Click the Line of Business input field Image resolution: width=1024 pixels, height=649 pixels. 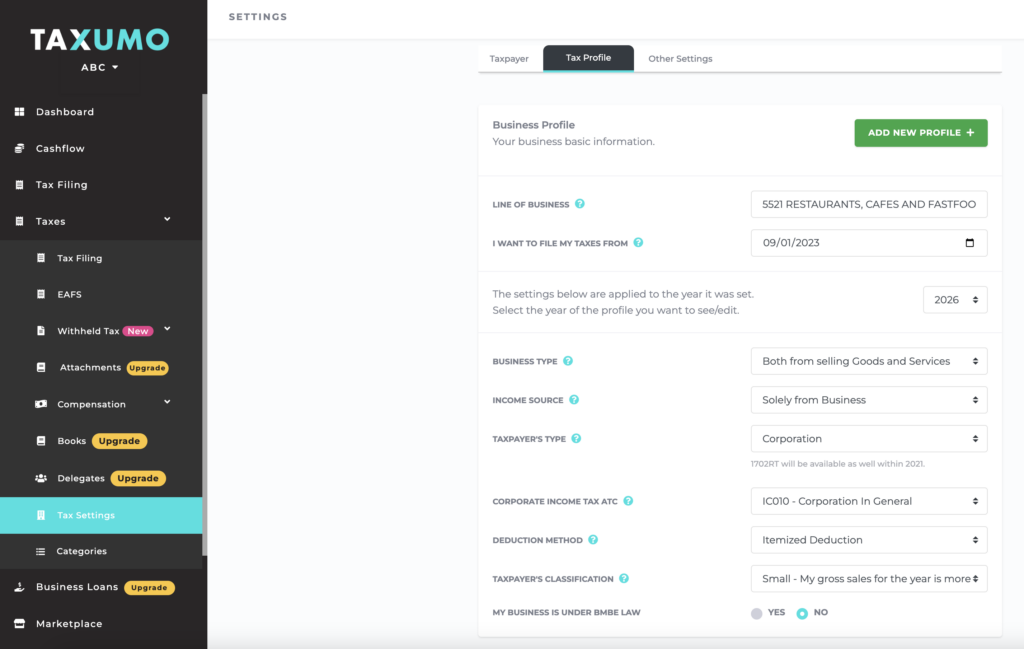click(x=868, y=204)
